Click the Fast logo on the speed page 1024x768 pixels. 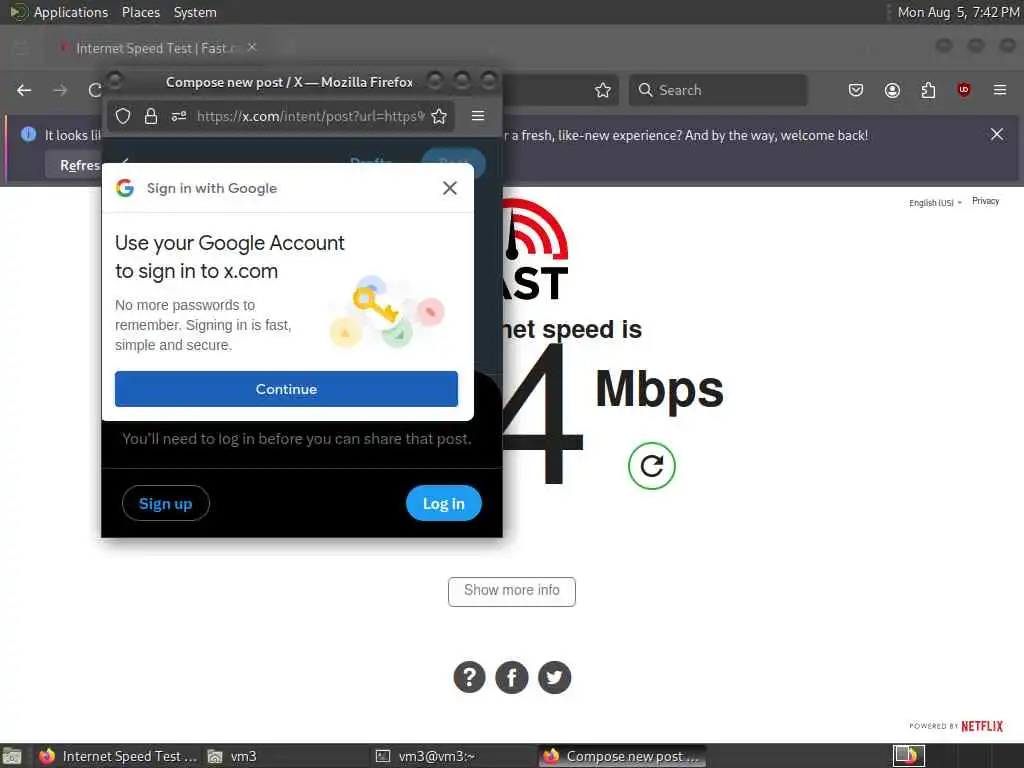536,248
